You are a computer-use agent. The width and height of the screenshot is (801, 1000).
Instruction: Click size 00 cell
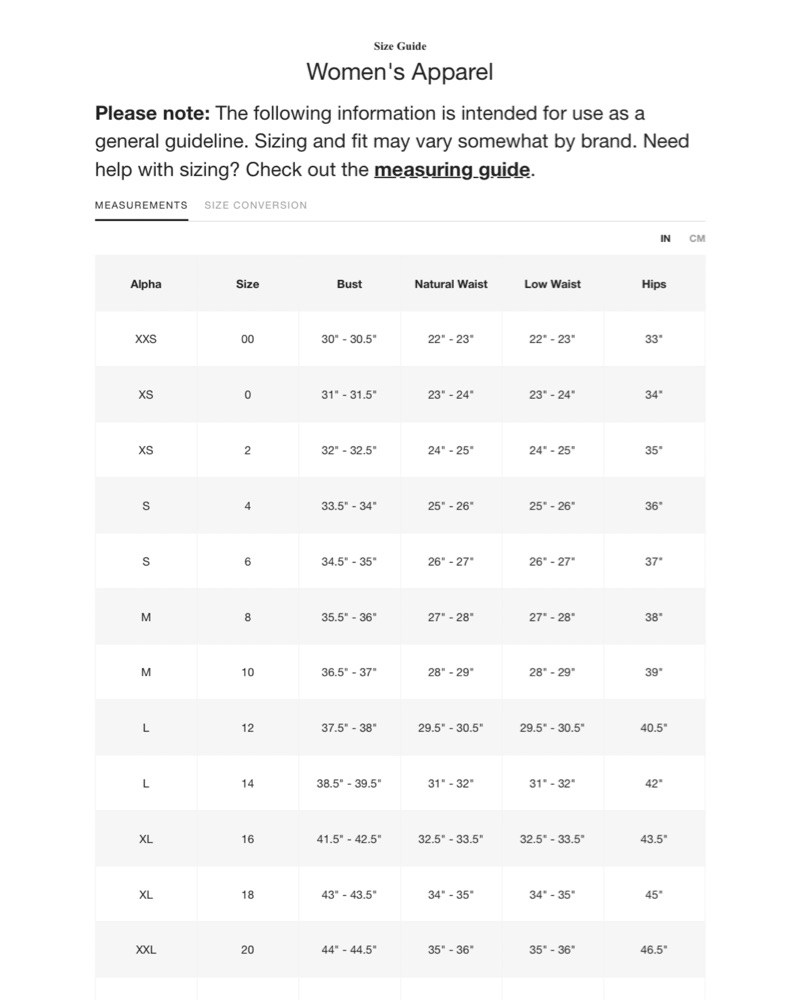coord(247,339)
